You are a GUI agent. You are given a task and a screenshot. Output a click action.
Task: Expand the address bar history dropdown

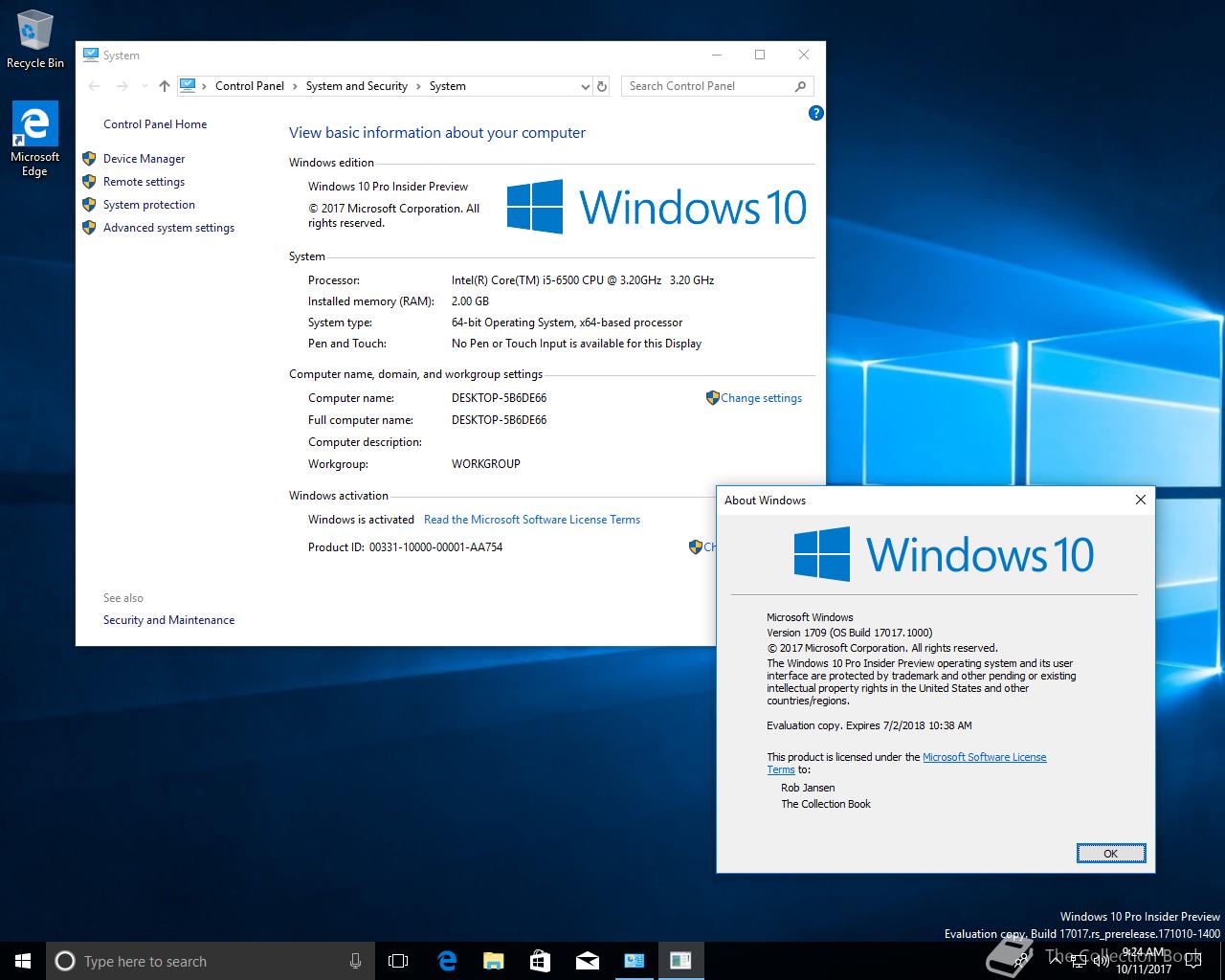[585, 86]
